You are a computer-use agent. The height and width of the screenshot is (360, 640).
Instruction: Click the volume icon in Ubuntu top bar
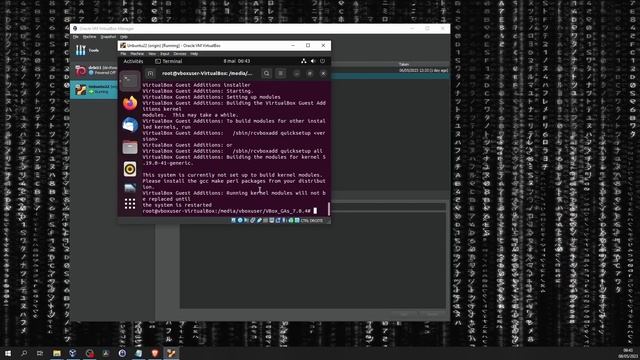tap(313, 61)
